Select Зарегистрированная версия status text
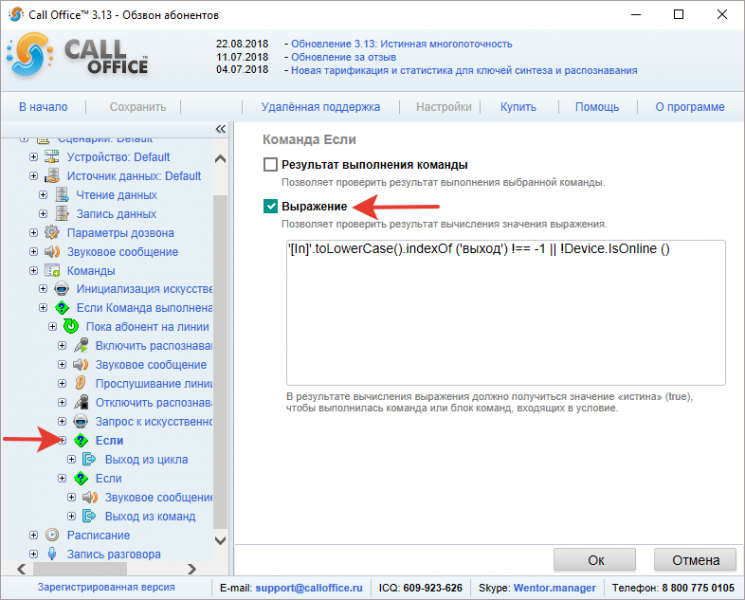 [x=106, y=587]
